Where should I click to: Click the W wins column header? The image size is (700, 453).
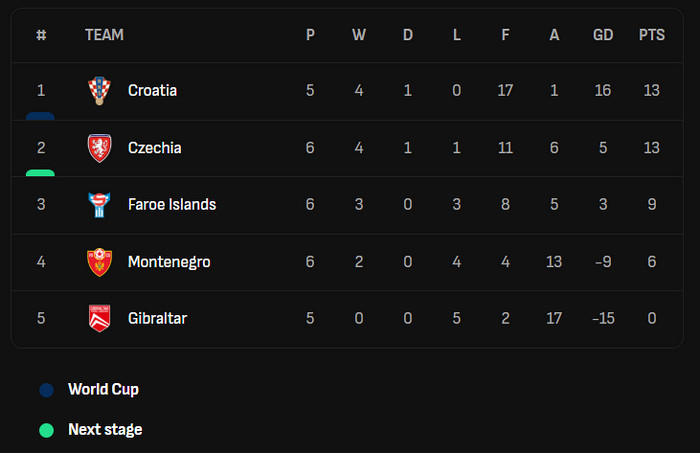tap(359, 35)
